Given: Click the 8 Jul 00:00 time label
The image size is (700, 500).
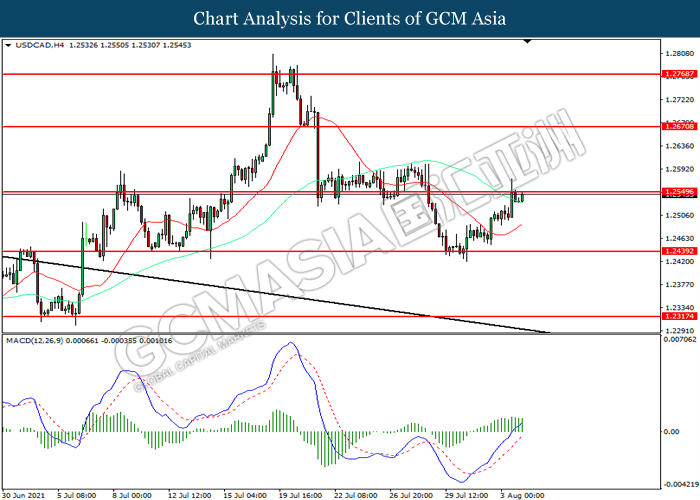Looking at the screenshot, I should point(132,496).
